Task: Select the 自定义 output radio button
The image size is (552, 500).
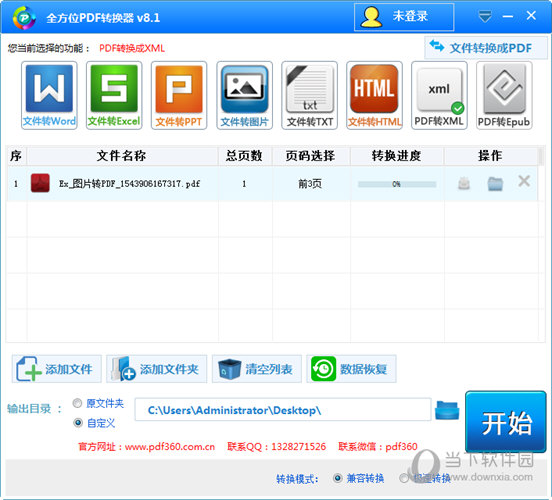Action: (x=77, y=423)
